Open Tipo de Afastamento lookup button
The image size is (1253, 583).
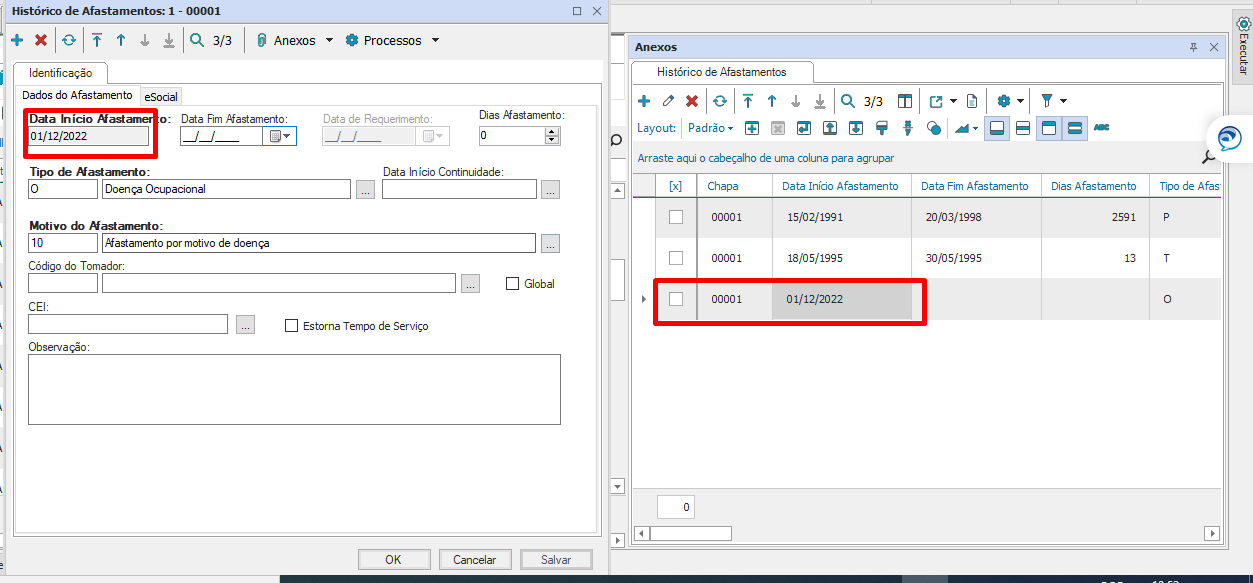click(x=365, y=189)
